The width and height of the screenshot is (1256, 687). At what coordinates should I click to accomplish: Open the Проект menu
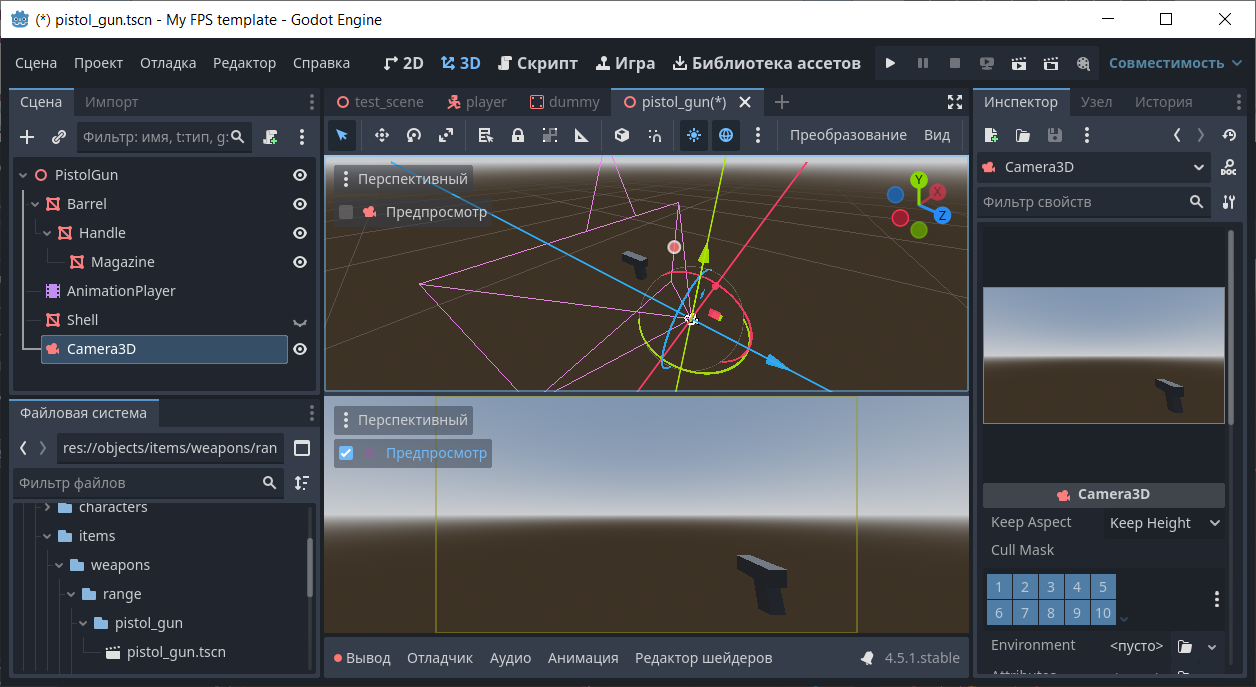(x=98, y=63)
